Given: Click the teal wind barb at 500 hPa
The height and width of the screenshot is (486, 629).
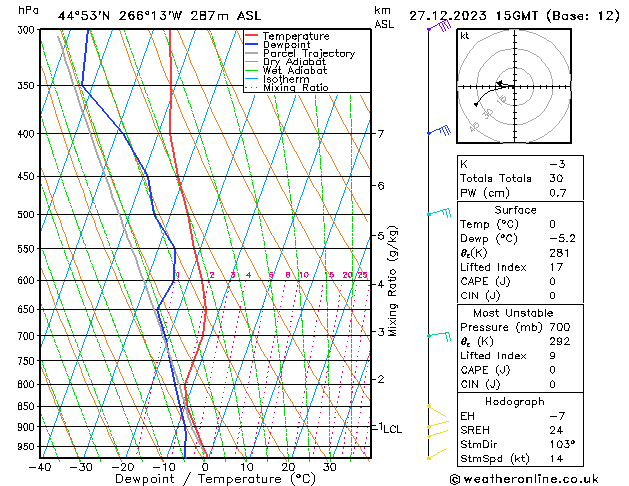Looking at the screenshot, I should tap(439, 212).
